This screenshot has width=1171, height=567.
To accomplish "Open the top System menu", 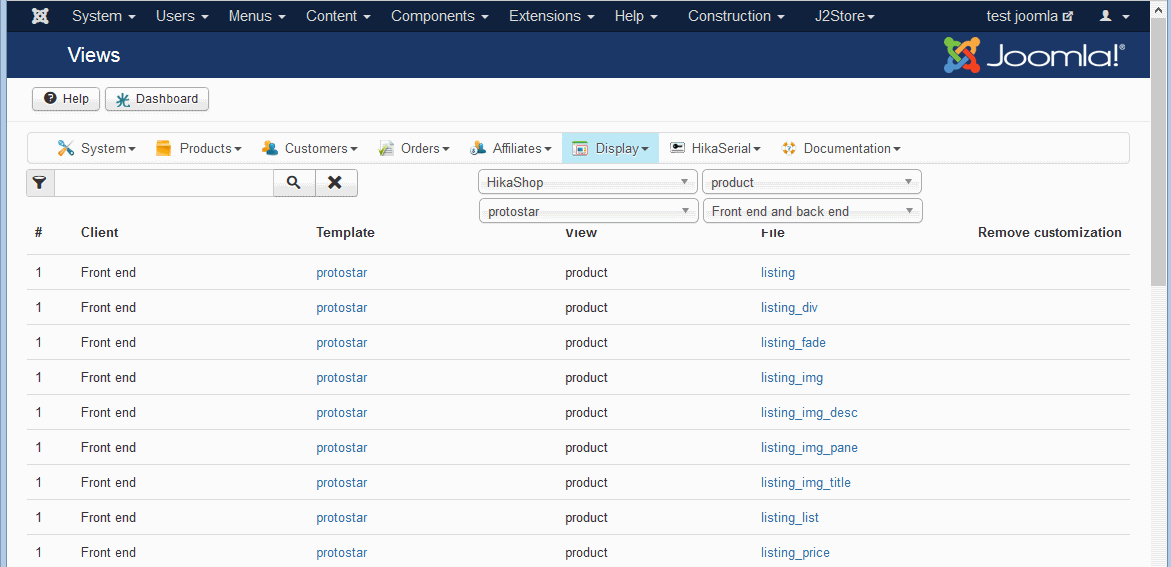I will 104,16.
